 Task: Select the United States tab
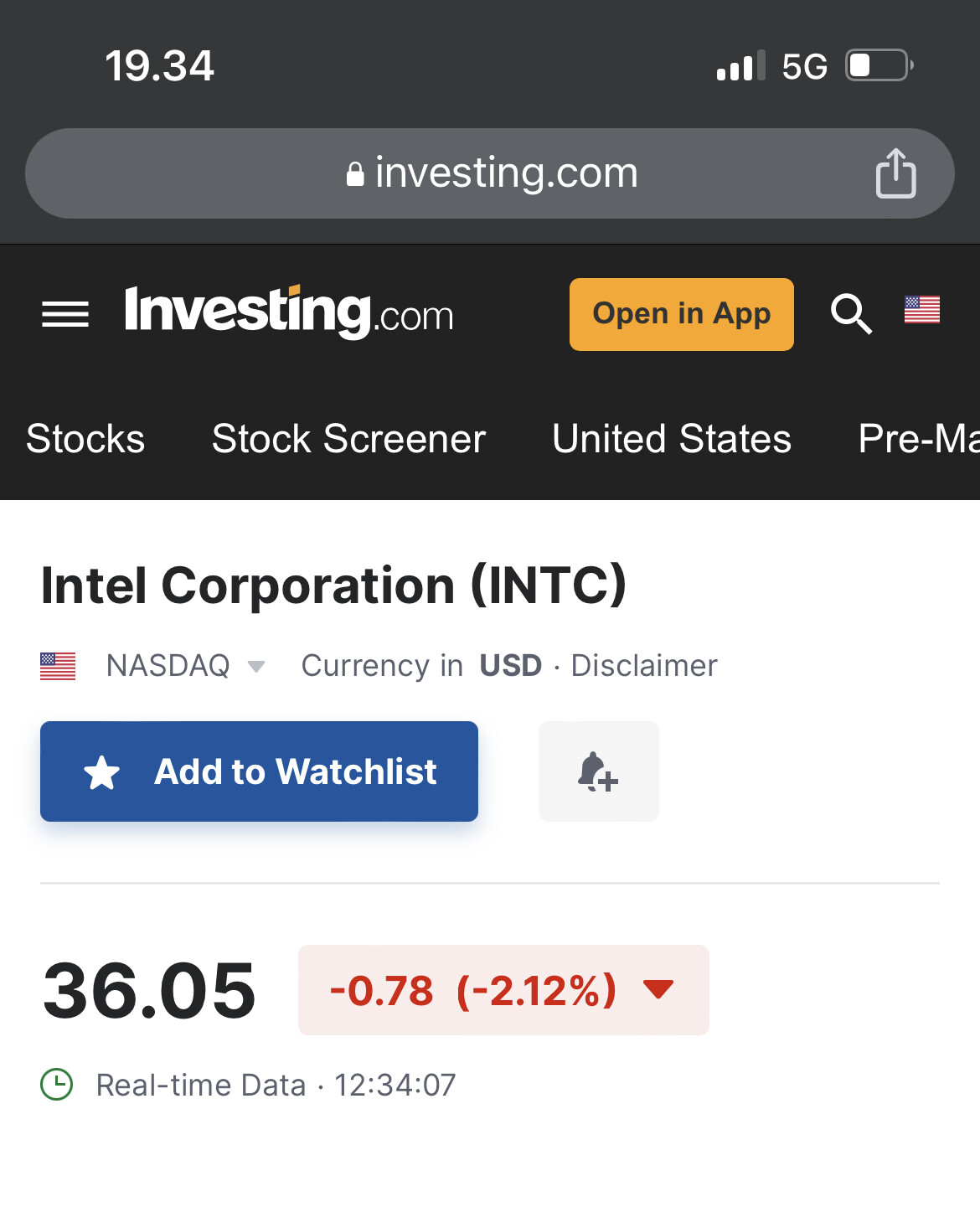(x=672, y=439)
